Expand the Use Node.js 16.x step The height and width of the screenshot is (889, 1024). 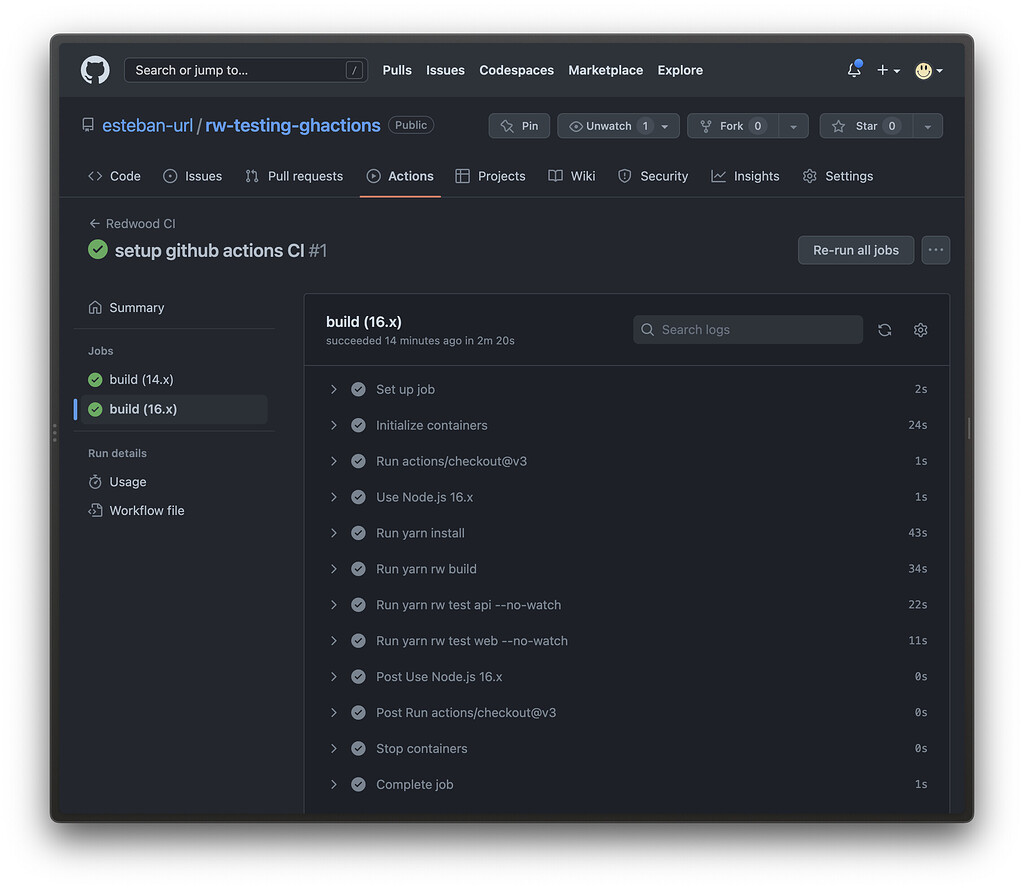coord(627,497)
